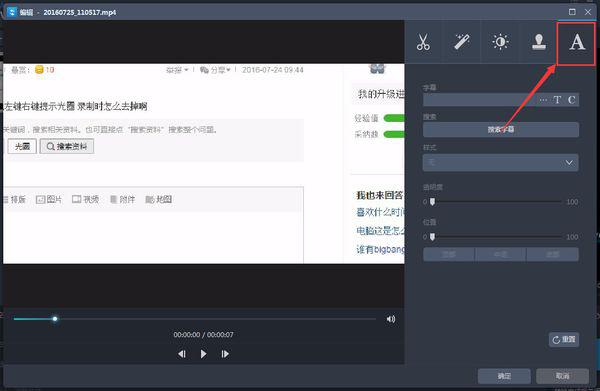Click the 重置 reset button

pos(564,339)
